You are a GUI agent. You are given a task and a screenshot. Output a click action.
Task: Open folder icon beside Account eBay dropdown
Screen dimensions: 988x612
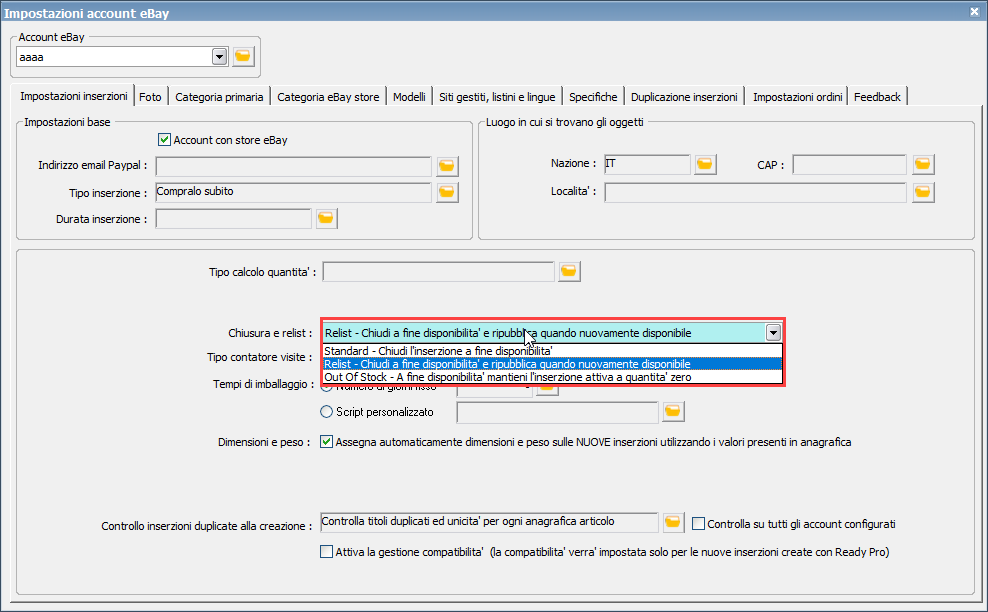click(243, 57)
